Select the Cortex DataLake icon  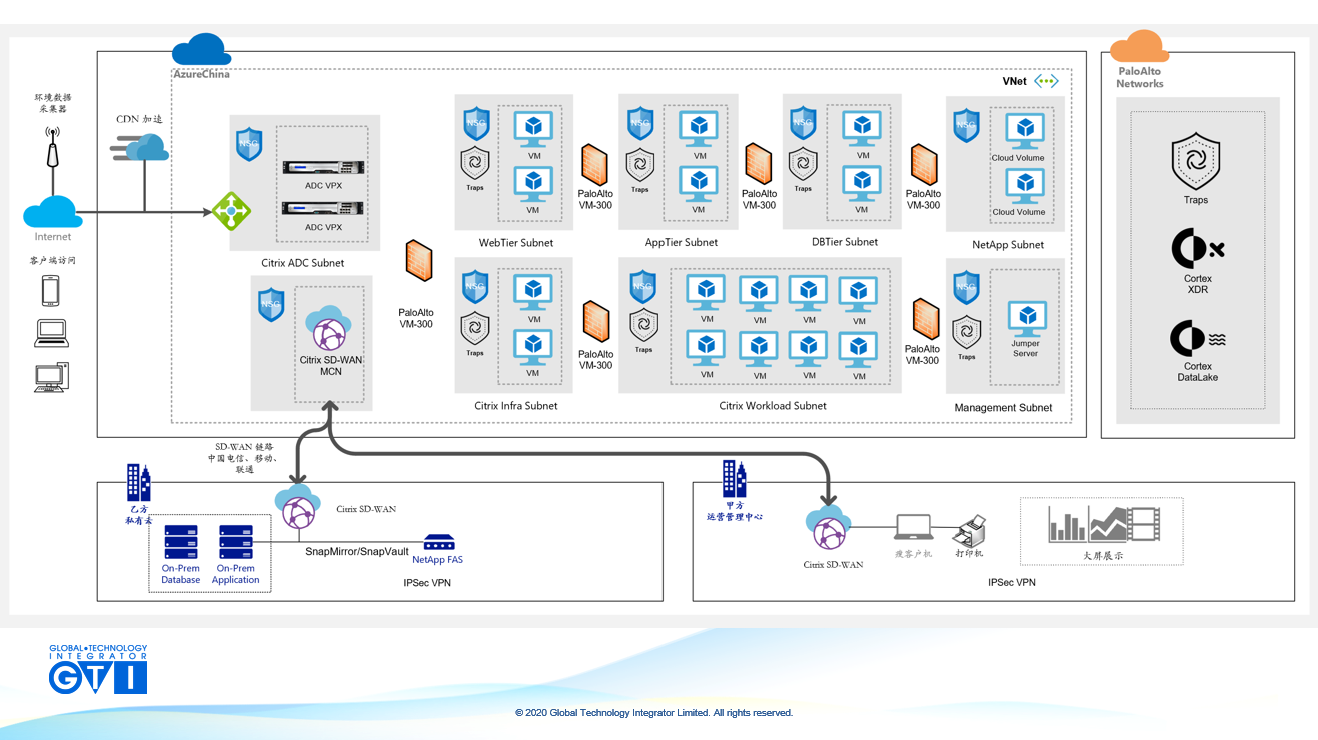point(1197,338)
